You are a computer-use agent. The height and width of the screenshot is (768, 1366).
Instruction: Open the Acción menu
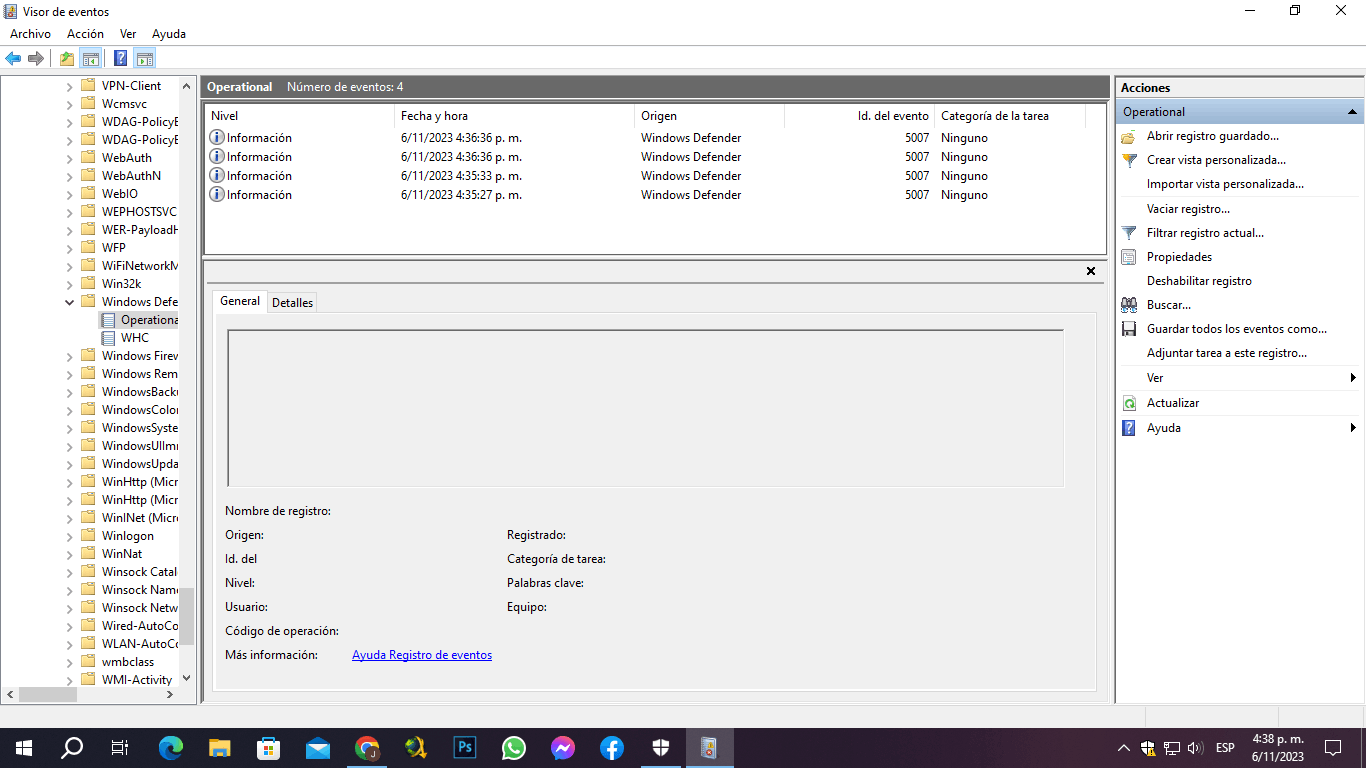[x=85, y=34]
